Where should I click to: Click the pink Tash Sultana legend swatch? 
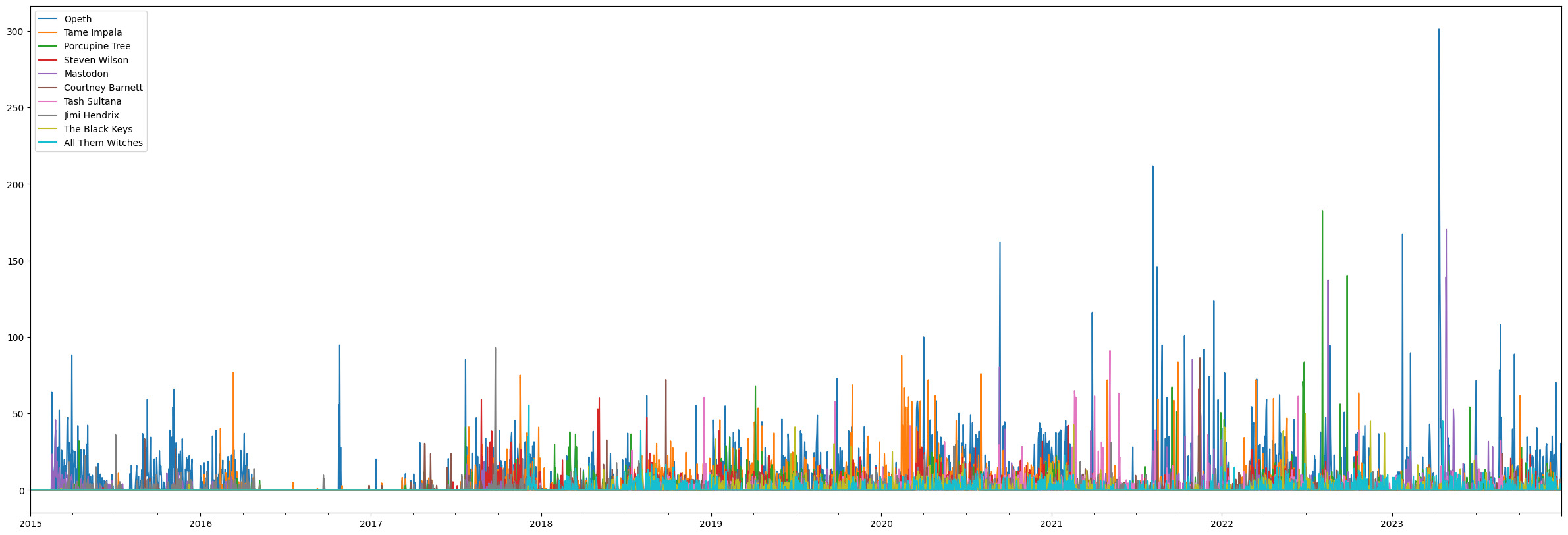48,101
